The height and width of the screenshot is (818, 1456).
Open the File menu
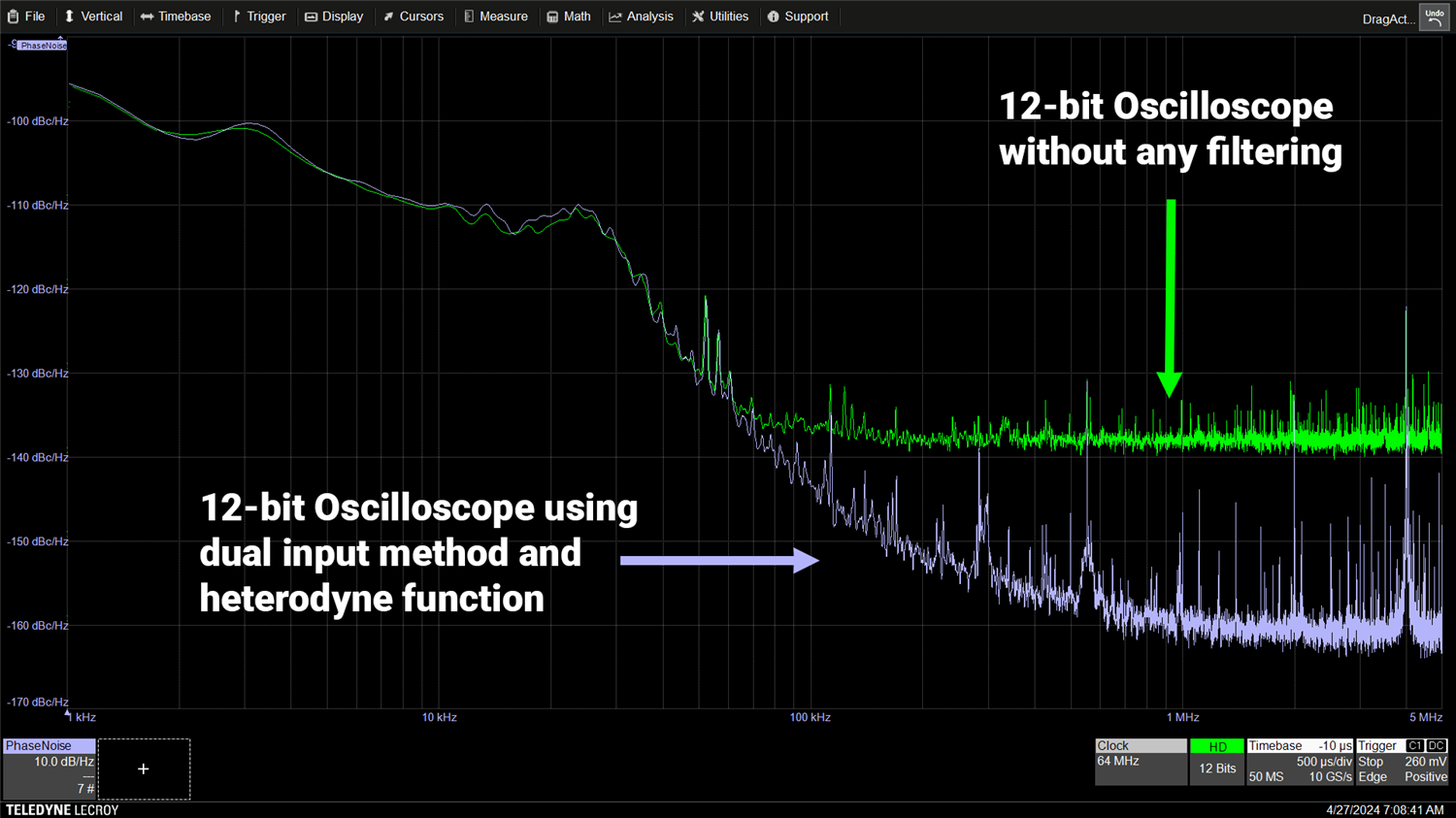point(26,16)
